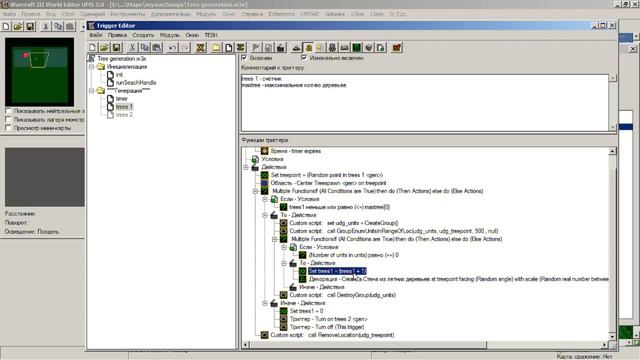The image size is (640, 360).
Task: Click Test Map red icon in toolbar
Action: click(x=396, y=48)
